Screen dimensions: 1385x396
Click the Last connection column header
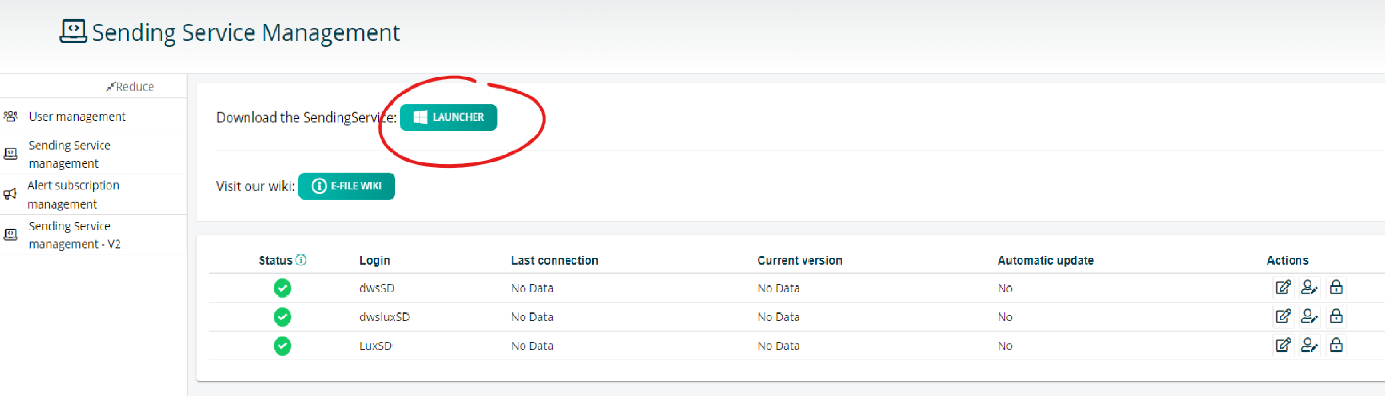554,260
